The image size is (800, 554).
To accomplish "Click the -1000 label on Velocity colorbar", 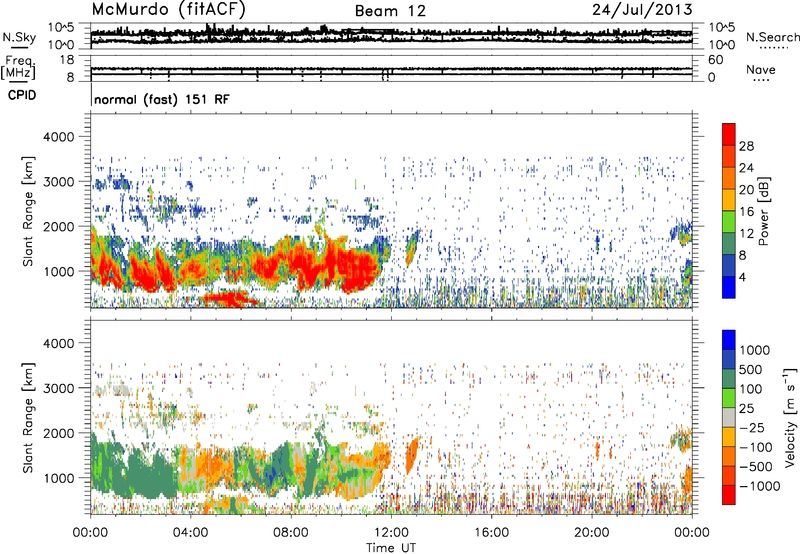I will pos(760,486).
